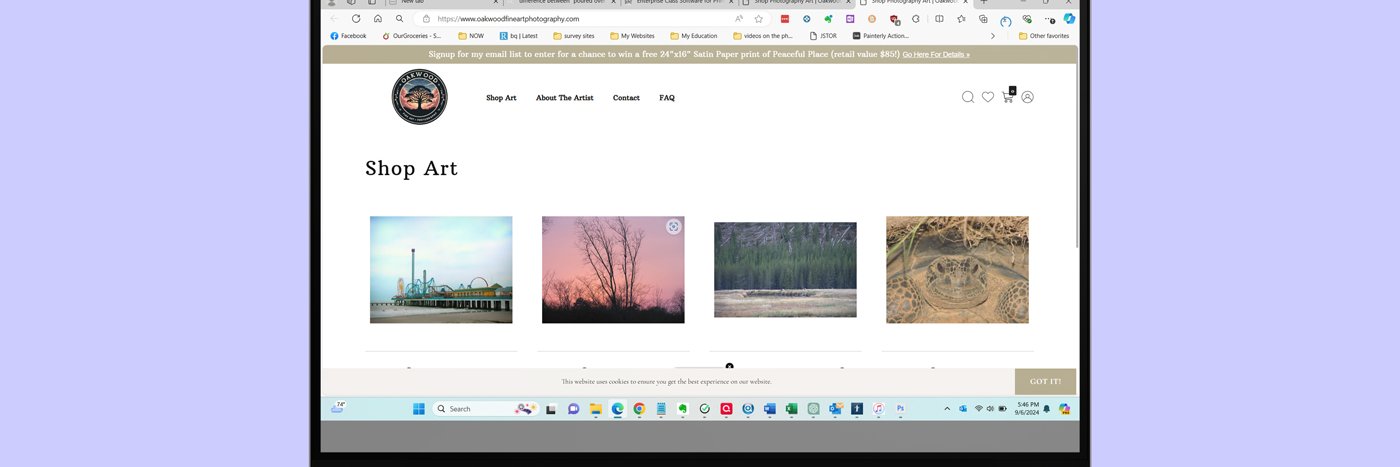Go to About The Artist page
This screenshot has height=467, width=1400.
coord(564,98)
